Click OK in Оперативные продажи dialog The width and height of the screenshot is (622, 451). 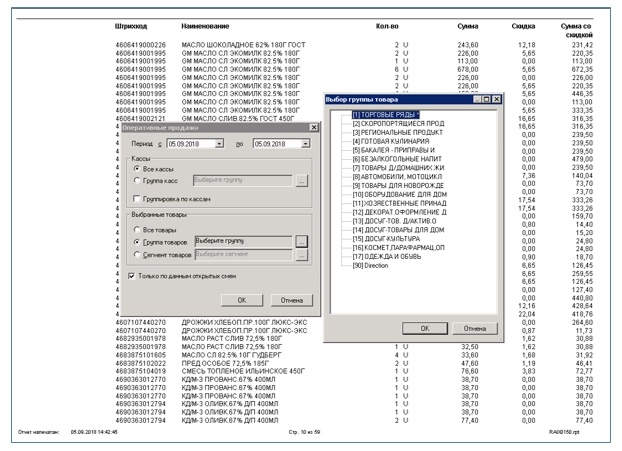coord(242,300)
